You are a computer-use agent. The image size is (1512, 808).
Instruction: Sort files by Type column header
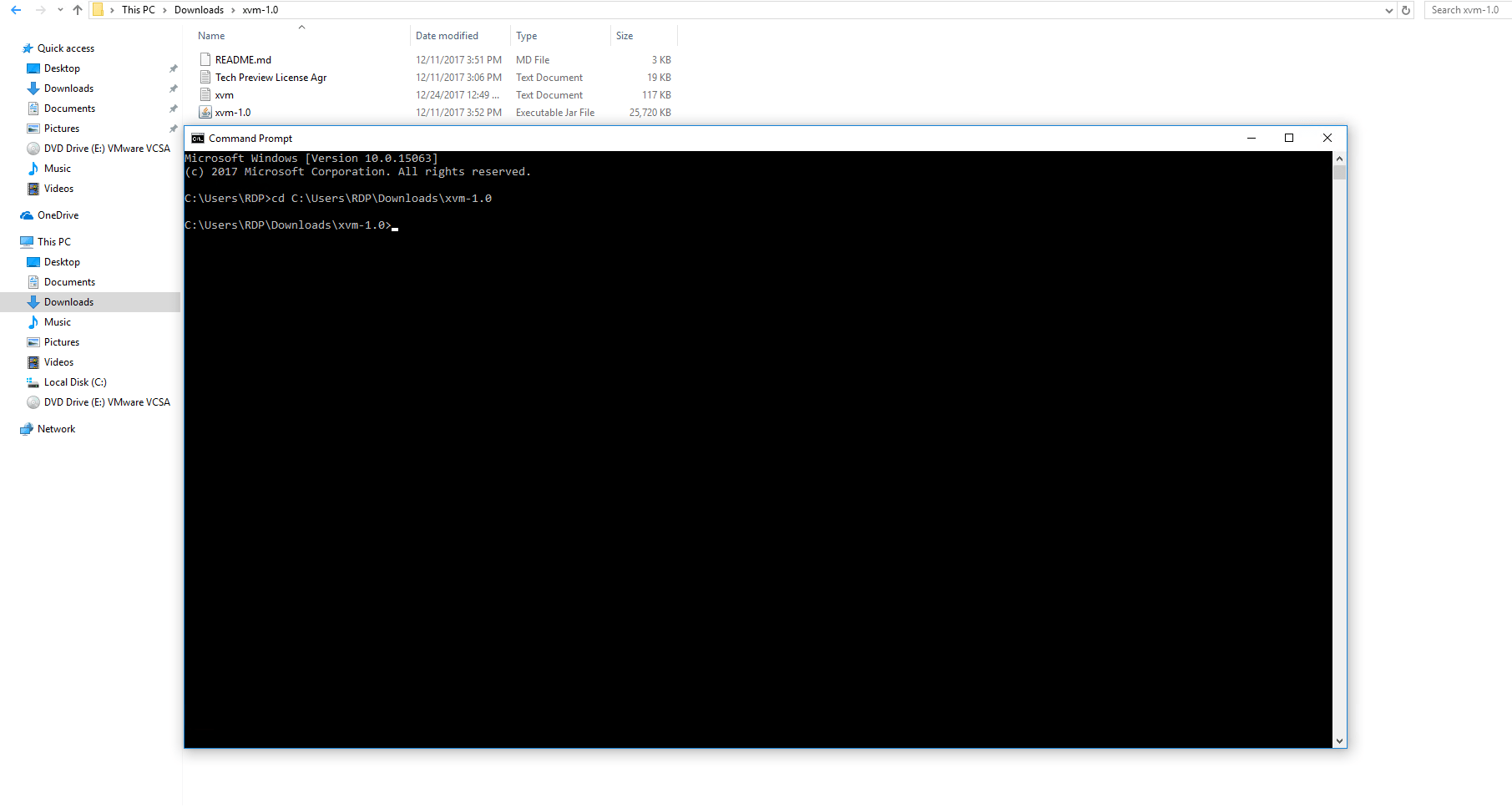tap(526, 36)
